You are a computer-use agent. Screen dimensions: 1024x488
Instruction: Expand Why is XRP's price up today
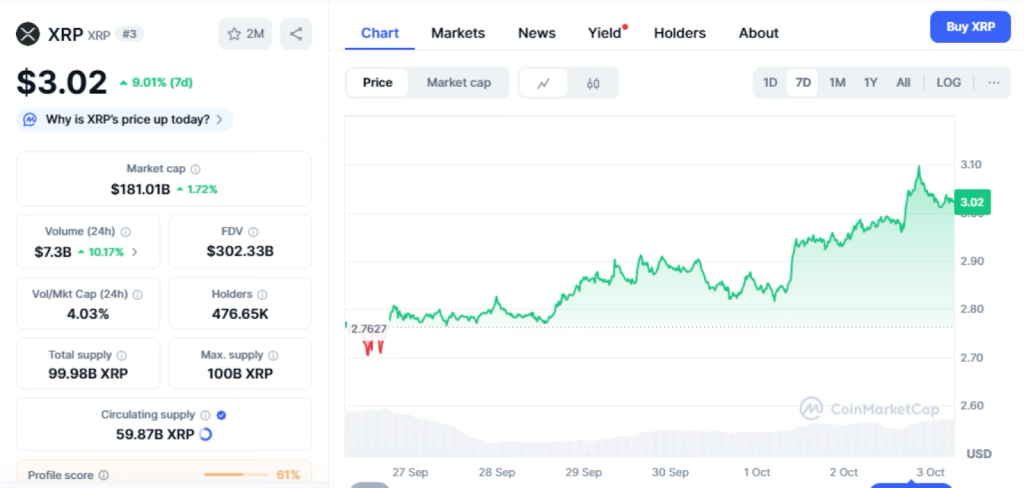[x=125, y=120]
